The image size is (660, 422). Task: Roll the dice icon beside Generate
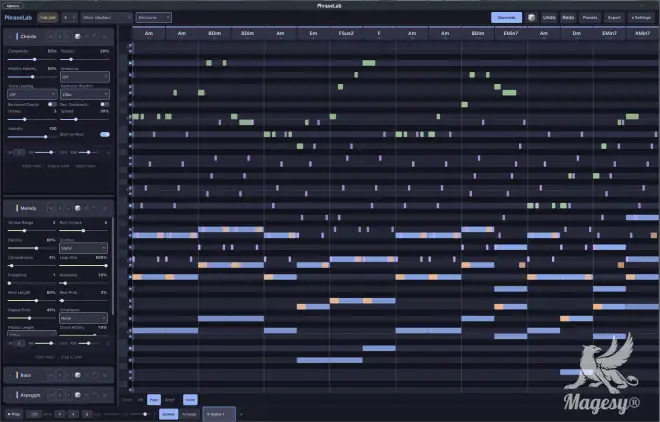point(532,17)
